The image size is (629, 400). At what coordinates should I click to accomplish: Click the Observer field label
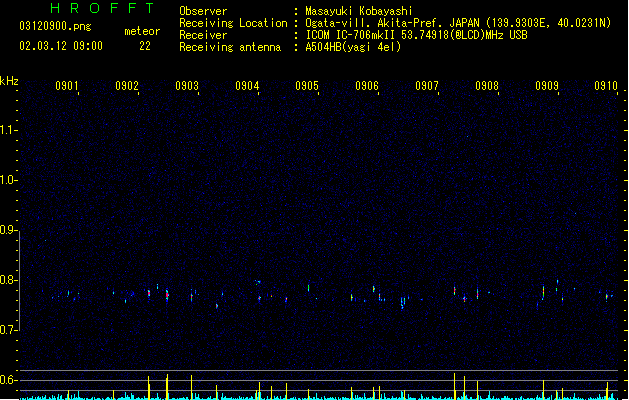[x=203, y=11]
